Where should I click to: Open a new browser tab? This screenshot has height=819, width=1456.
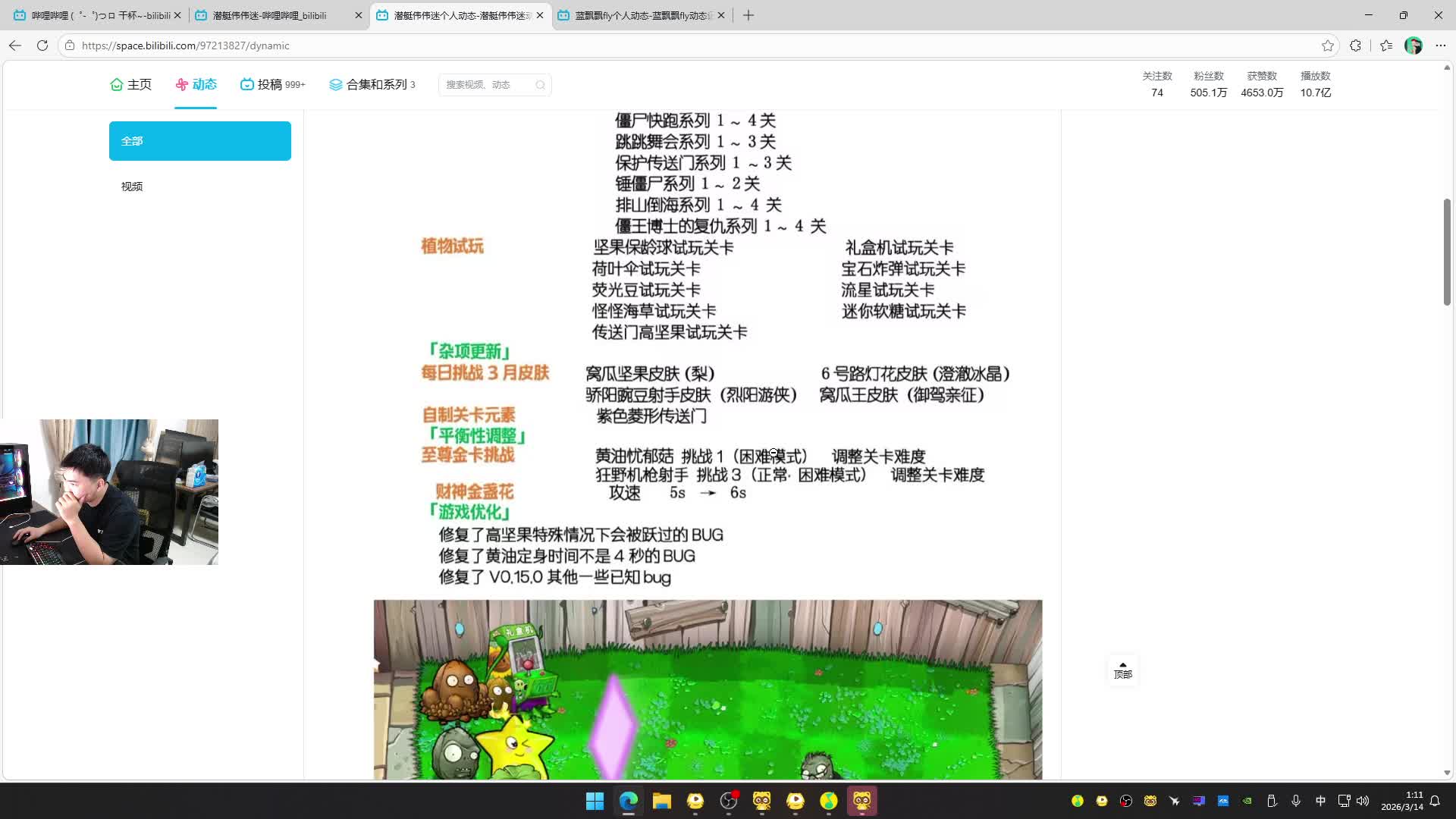click(x=748, y=15)
